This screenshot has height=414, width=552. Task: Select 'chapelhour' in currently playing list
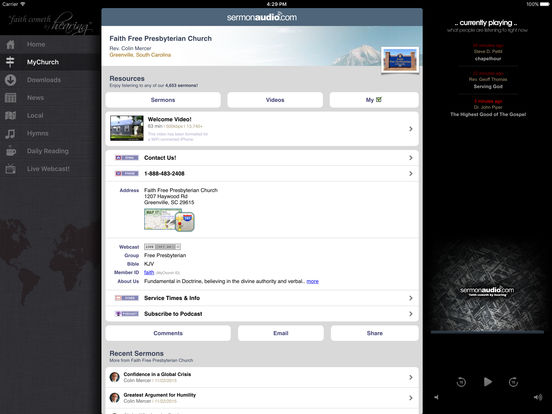coord(488,58)
